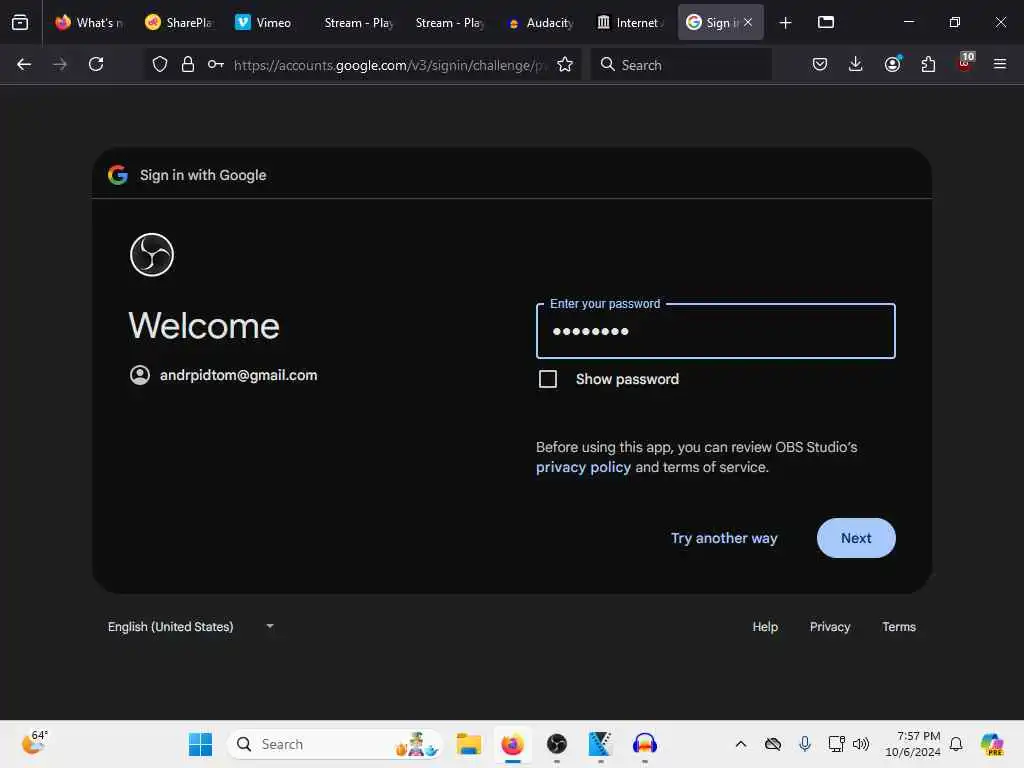Switch to the Audacity tab

point(541,22)
